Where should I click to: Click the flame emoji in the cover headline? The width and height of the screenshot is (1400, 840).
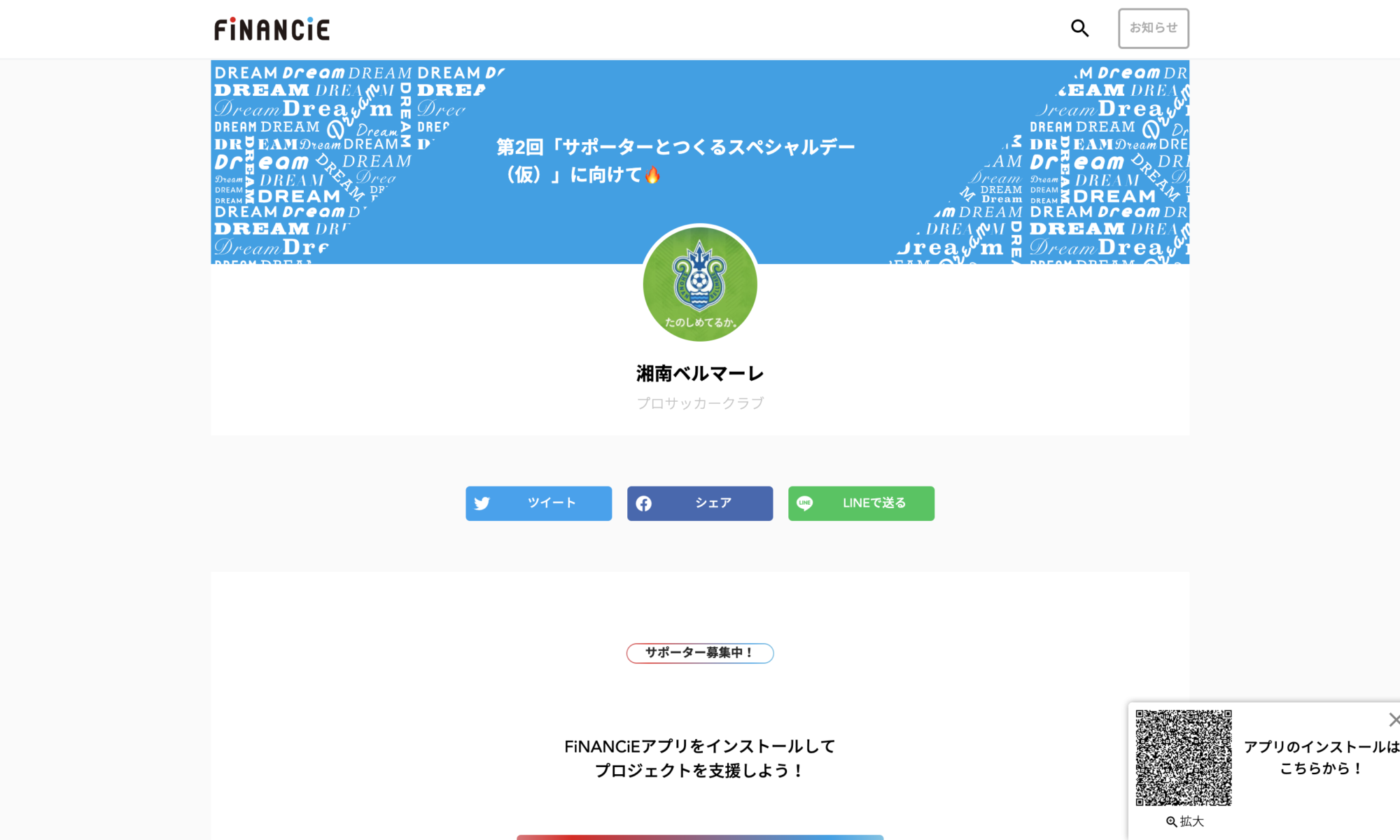[652, 174]
